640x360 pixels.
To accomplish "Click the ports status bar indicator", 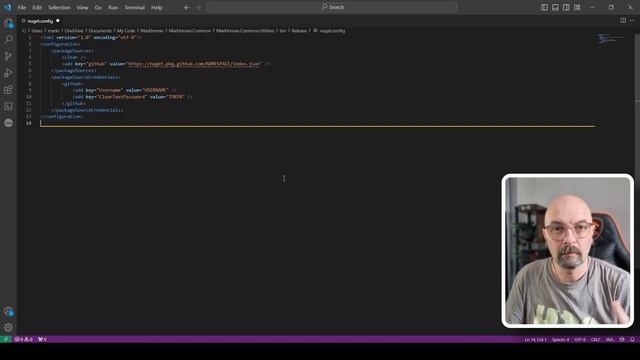I will (x=42, y=339).
